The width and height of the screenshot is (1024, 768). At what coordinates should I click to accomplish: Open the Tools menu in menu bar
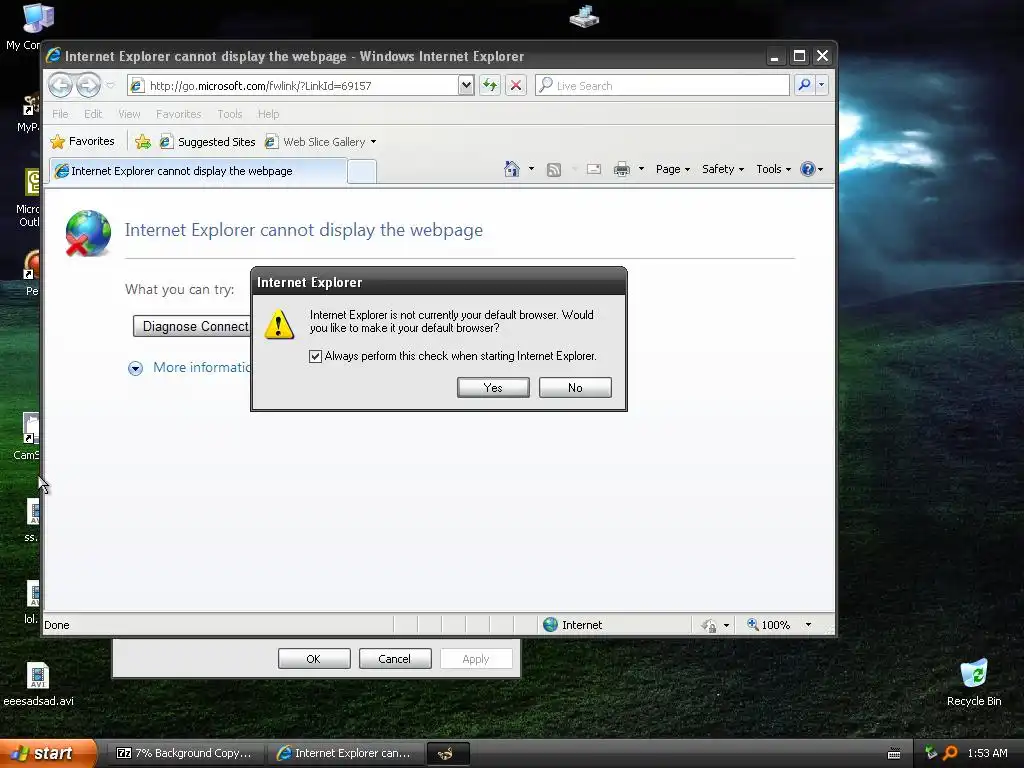tap(230, 114)
